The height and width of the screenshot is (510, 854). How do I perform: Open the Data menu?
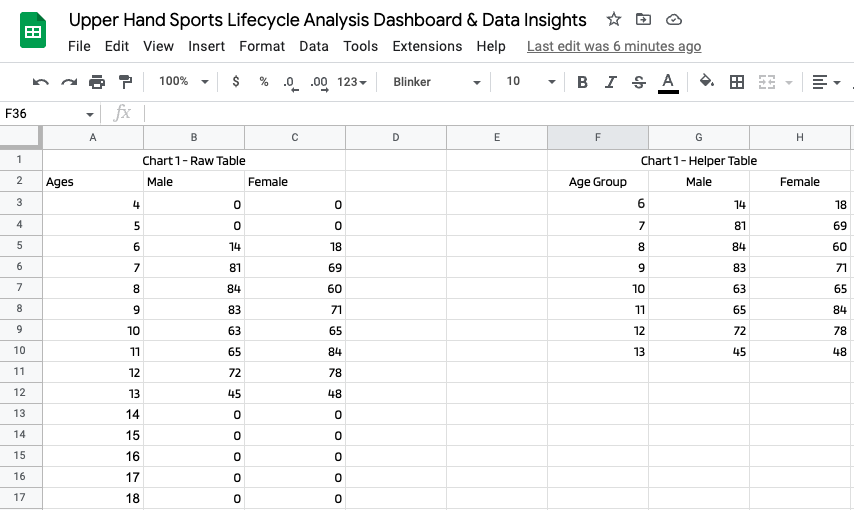tap(314, 46)
